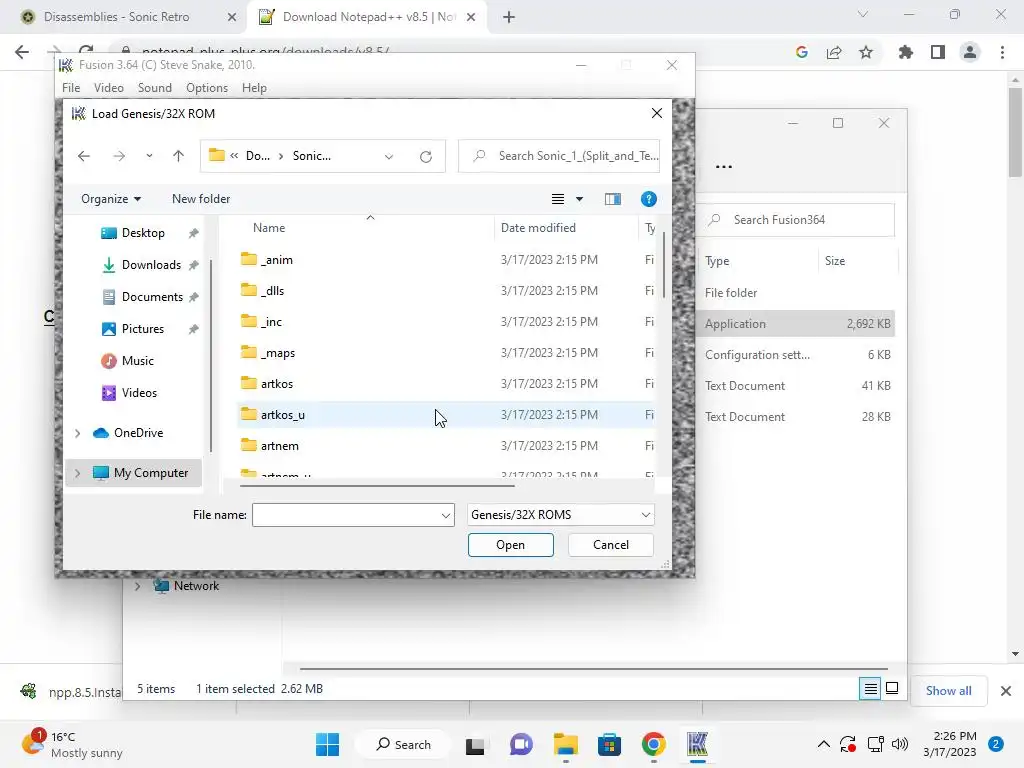This screenshot has width=1024, height=768.
Task: Click the forward arrow in Load ROM dialog
Action: [x=119, y=156]
